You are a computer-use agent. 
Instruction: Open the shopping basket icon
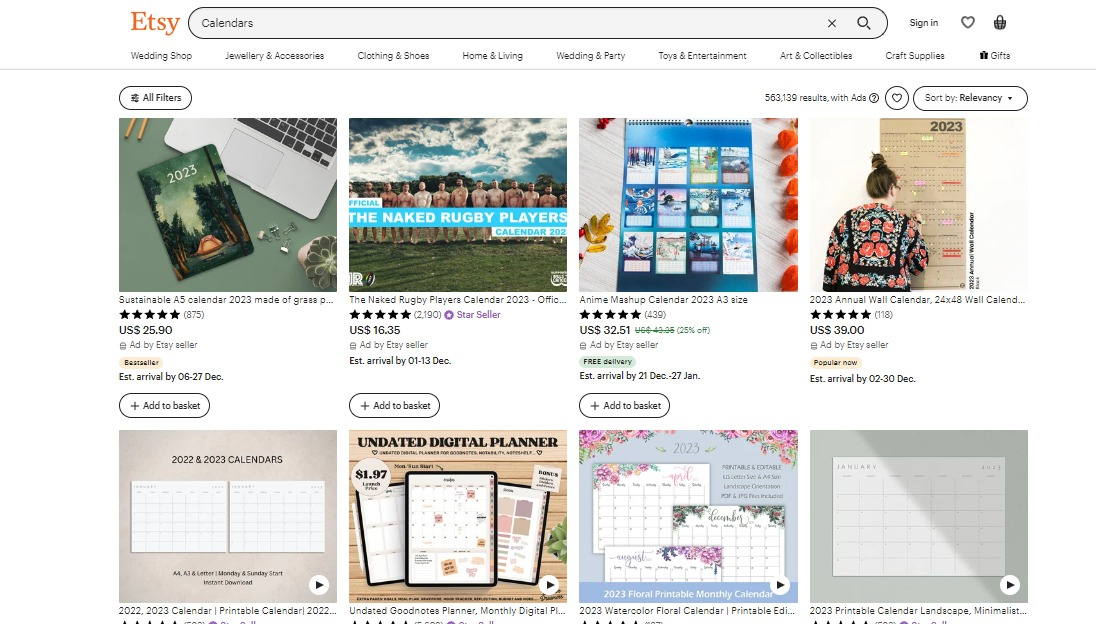1000,22
